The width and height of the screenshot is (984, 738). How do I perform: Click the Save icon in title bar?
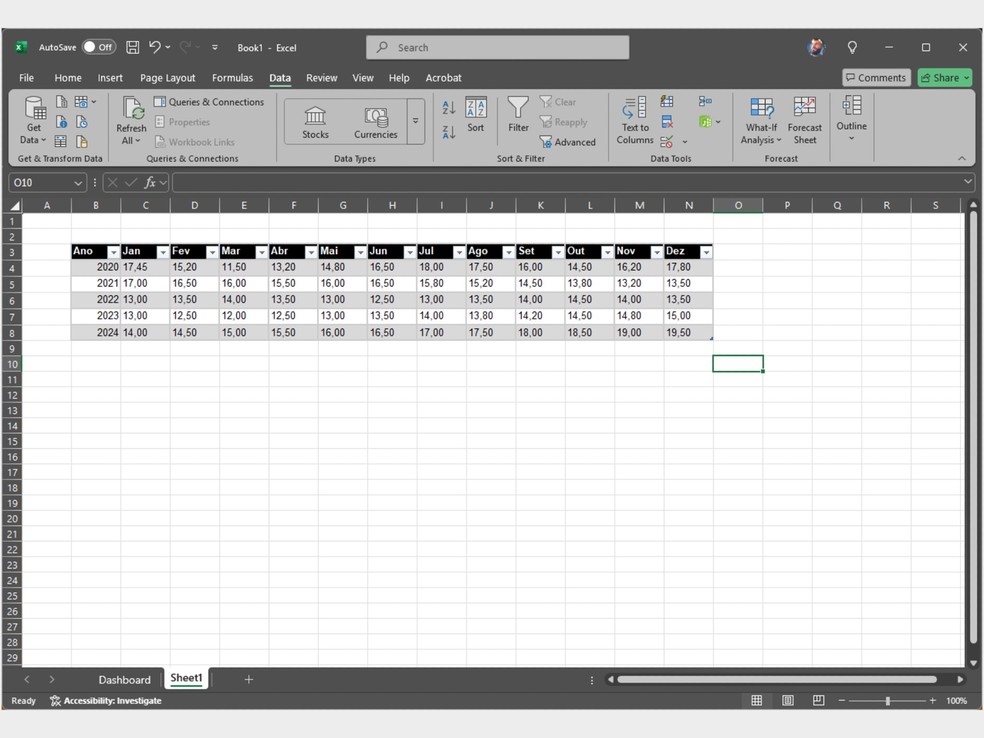(x=132, y=47)
